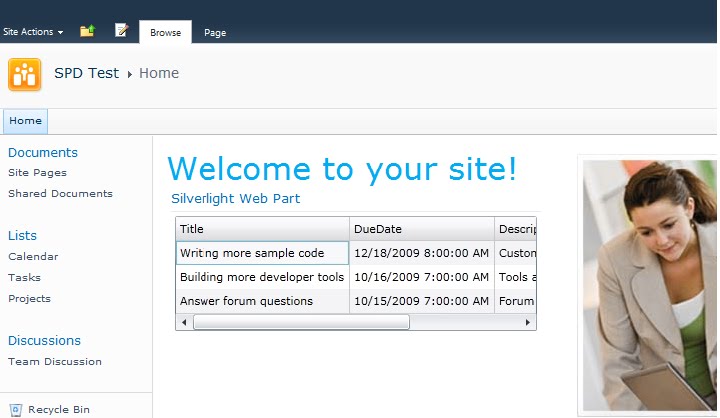The width and height of the screenshot is (720, 418).
Task: Click the woman with tablet photo
Action: point(649,285)
